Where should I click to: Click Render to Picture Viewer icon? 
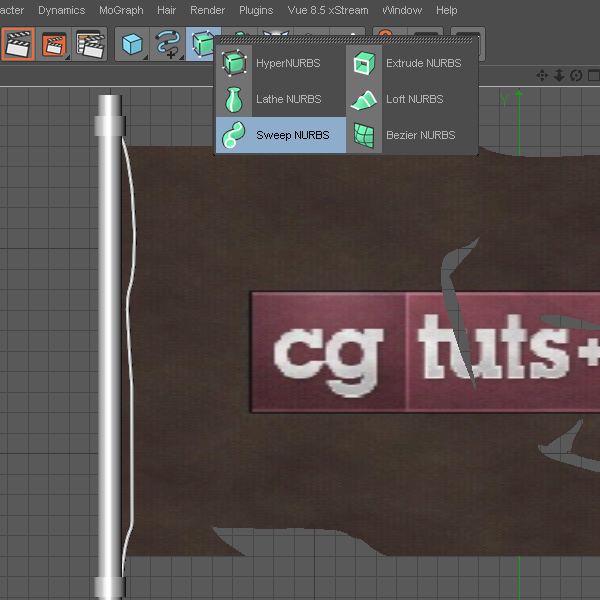tap(54, 44)
